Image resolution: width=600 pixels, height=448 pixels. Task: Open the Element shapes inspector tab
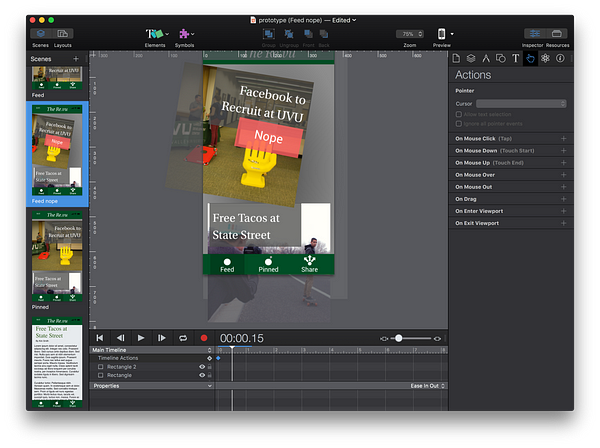pyautogui.click(x=501, y=58)
